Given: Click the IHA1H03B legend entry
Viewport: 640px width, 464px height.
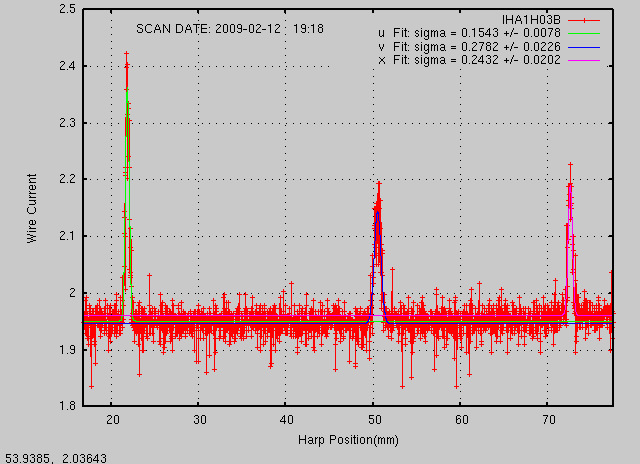Looking at the screenshot, I should pos(551,20).
